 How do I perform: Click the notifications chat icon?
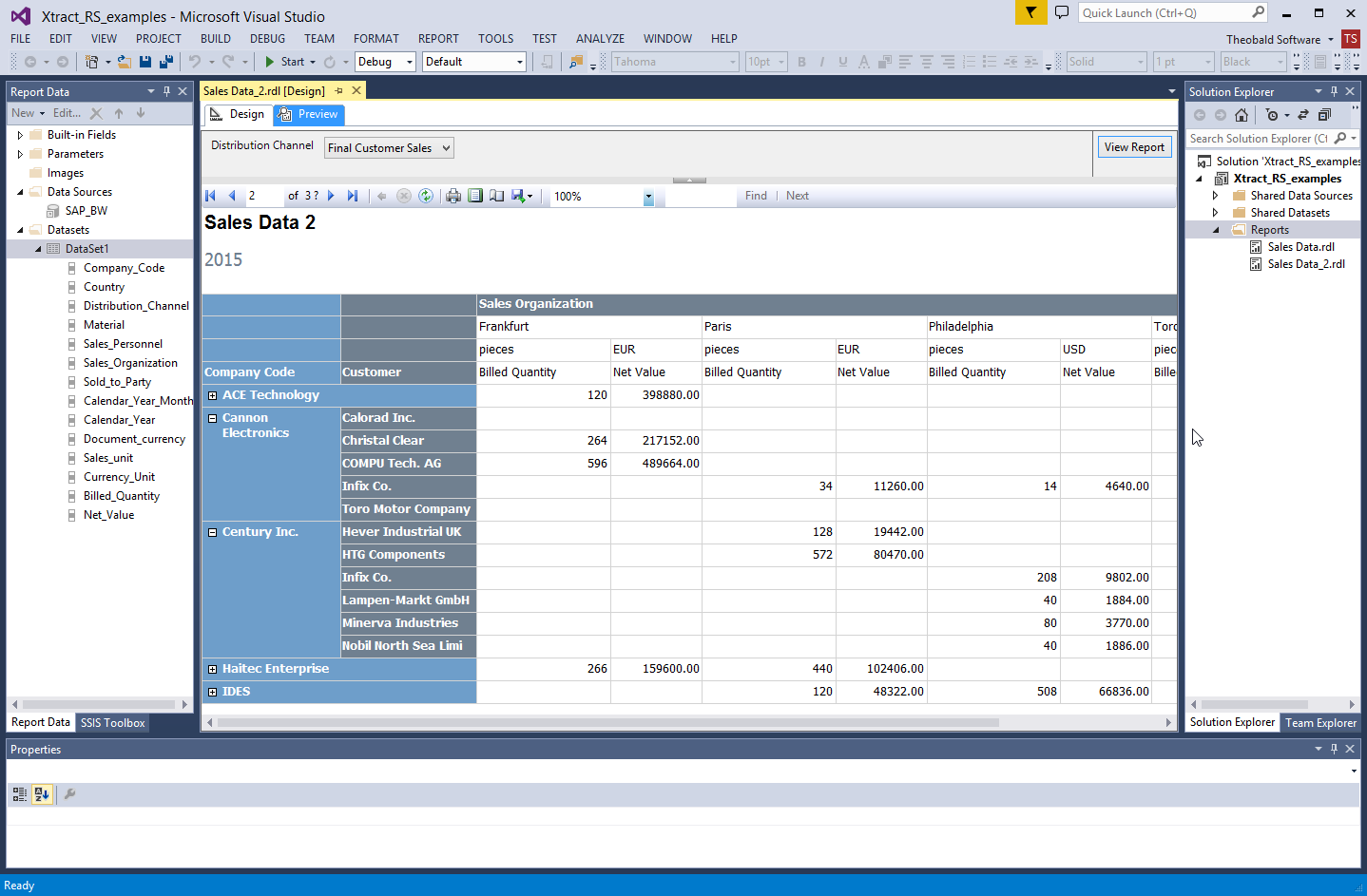(x=1062, y=12)
